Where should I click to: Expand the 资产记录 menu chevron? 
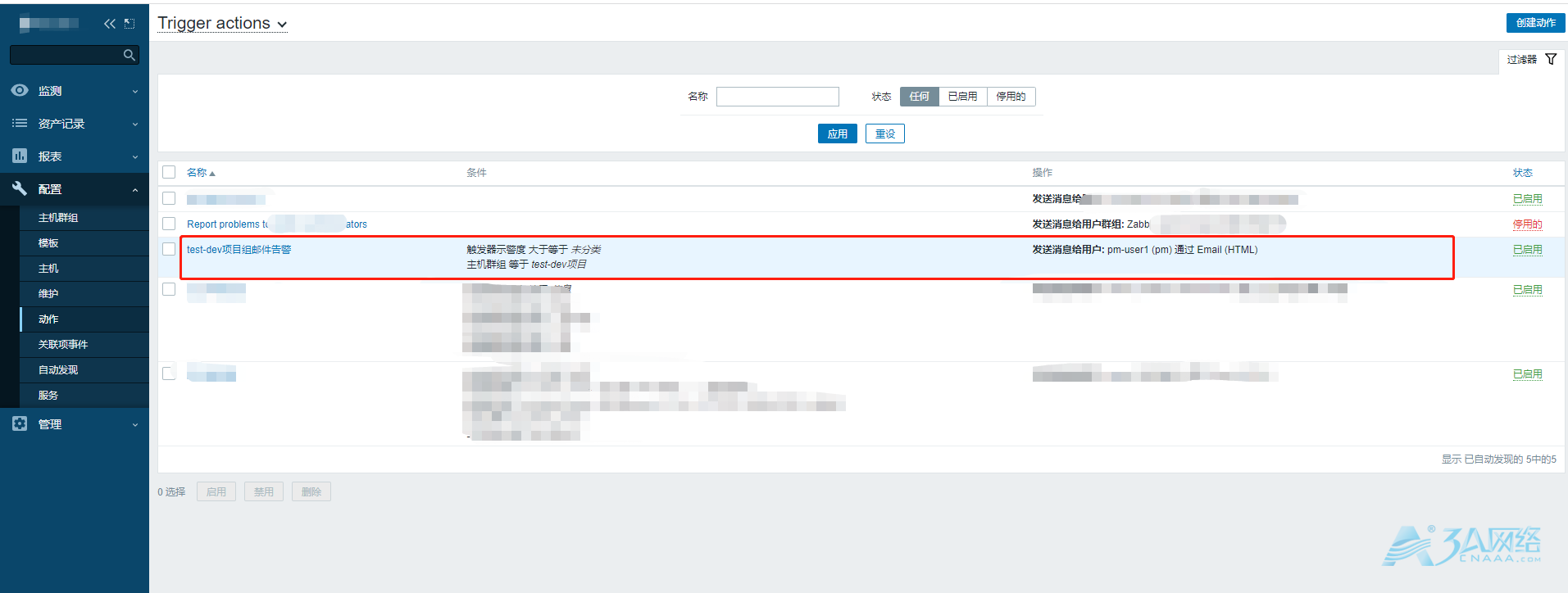coord(135,124)
